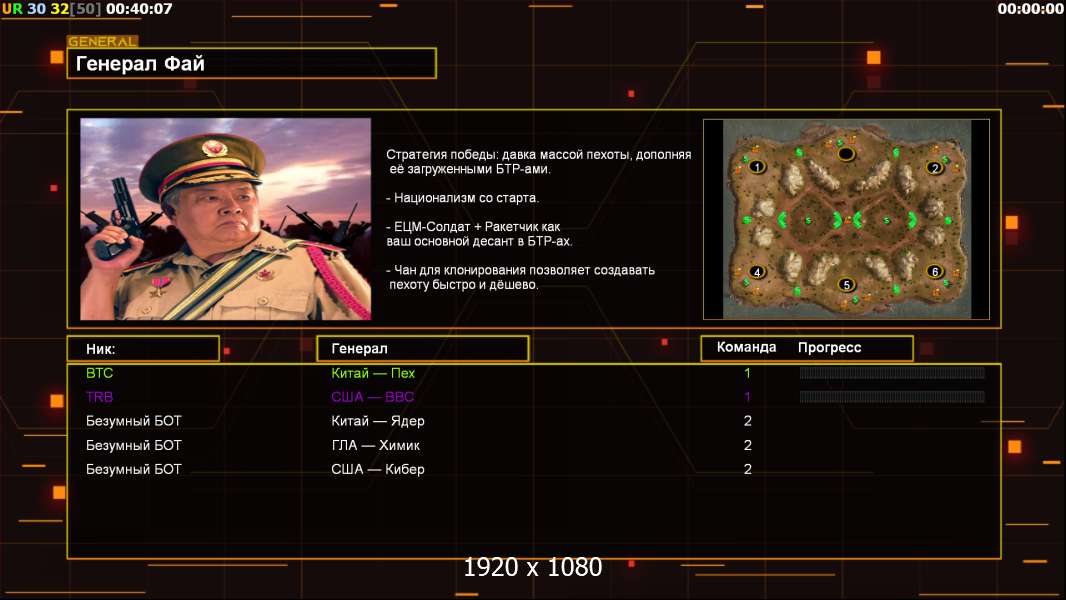Click the 'UR 30 32[50]' status counter
The height and width of the screenshot is (600, 1066).
pyautogui.click(x=52, y=9)
